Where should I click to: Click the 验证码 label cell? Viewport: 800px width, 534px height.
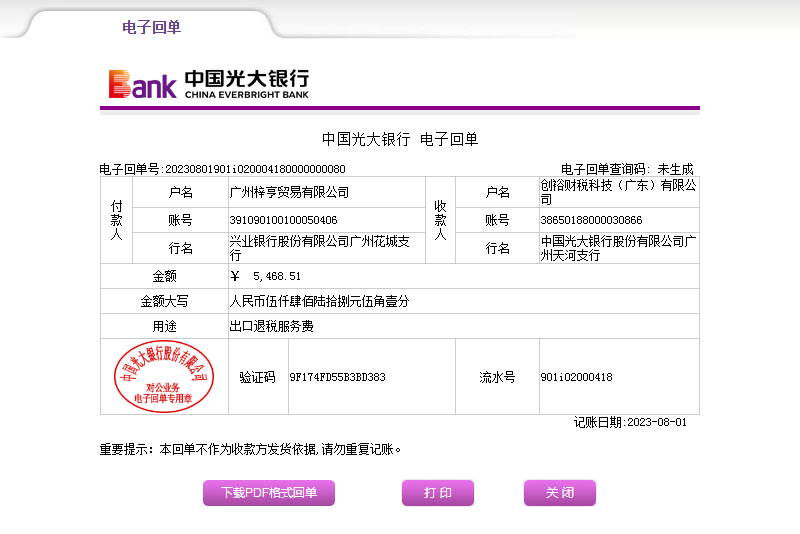tap(258, 377)
